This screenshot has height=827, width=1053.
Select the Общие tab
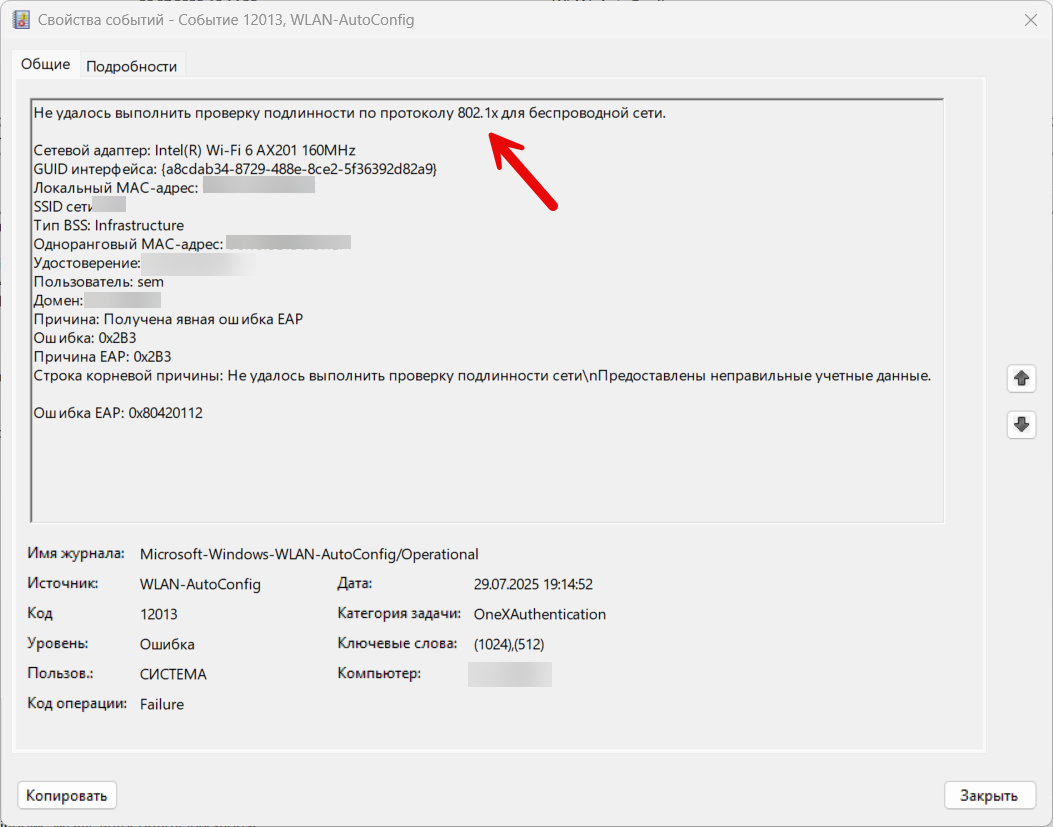coord(46,64)
